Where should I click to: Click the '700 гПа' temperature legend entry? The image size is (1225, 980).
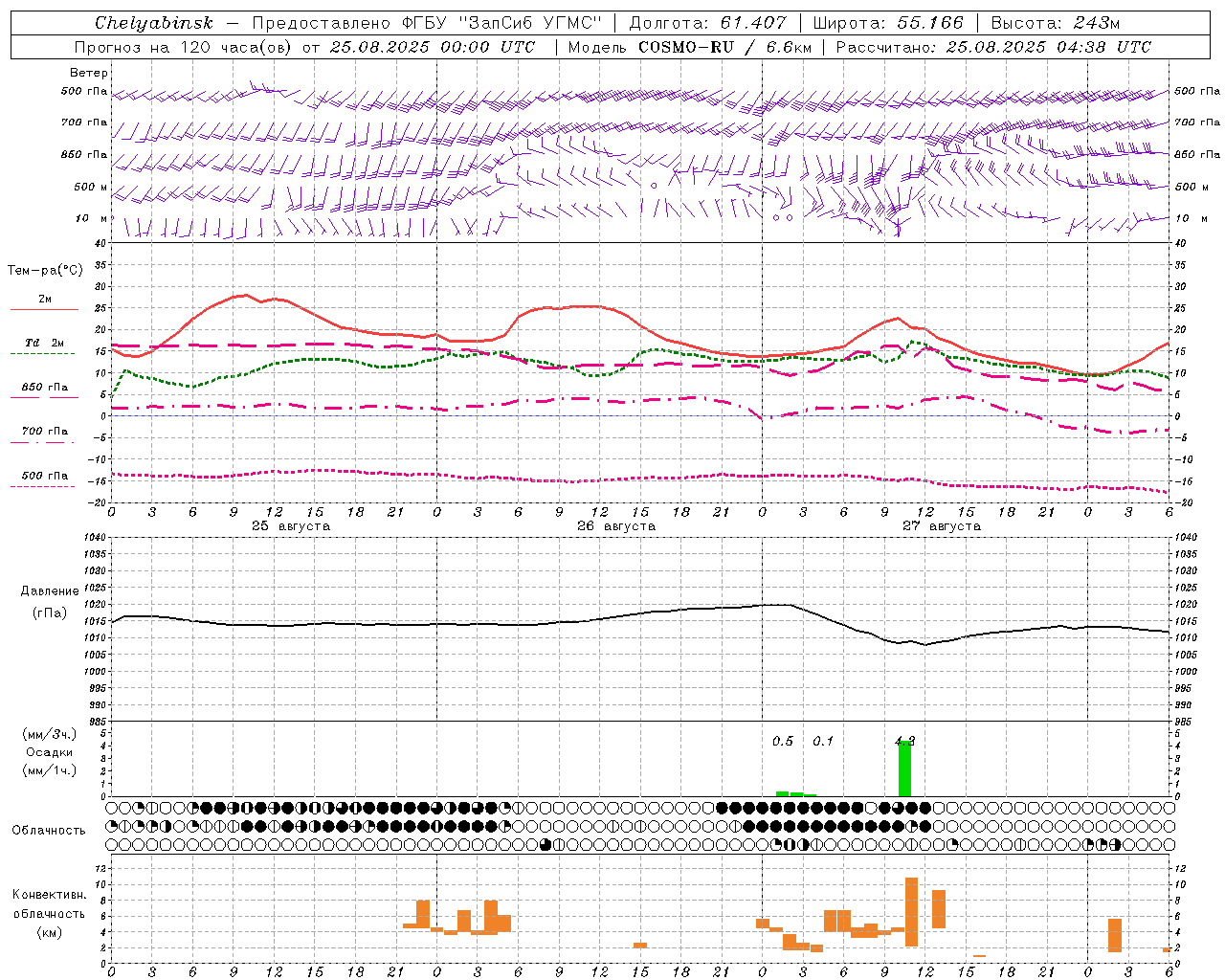pyautogui.click(x=44, y=431)
